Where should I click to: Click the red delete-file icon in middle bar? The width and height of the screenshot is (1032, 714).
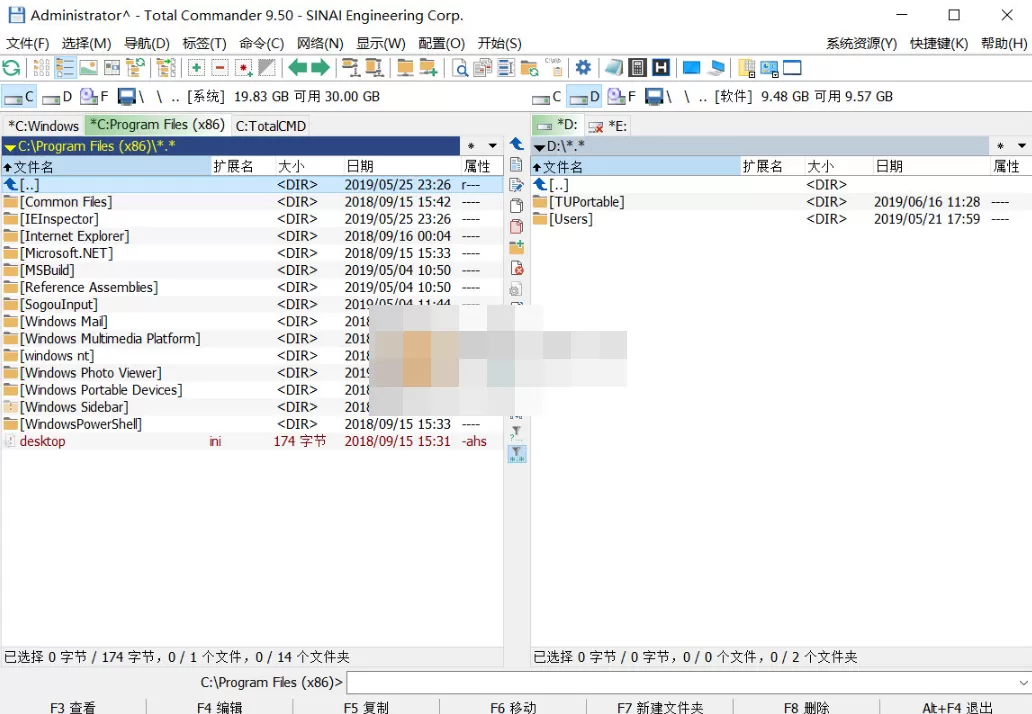tap(517, 268)
